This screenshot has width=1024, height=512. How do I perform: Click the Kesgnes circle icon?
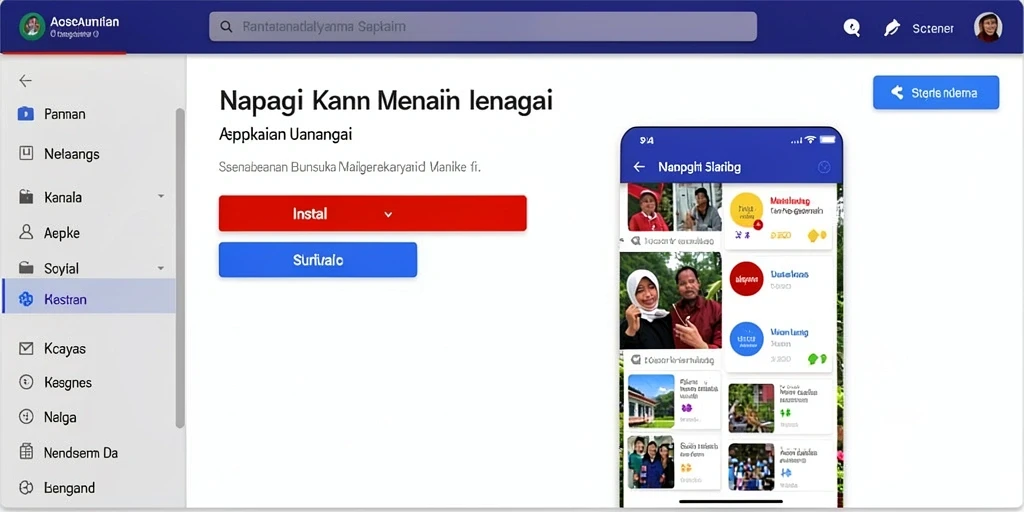click(26, 383)
